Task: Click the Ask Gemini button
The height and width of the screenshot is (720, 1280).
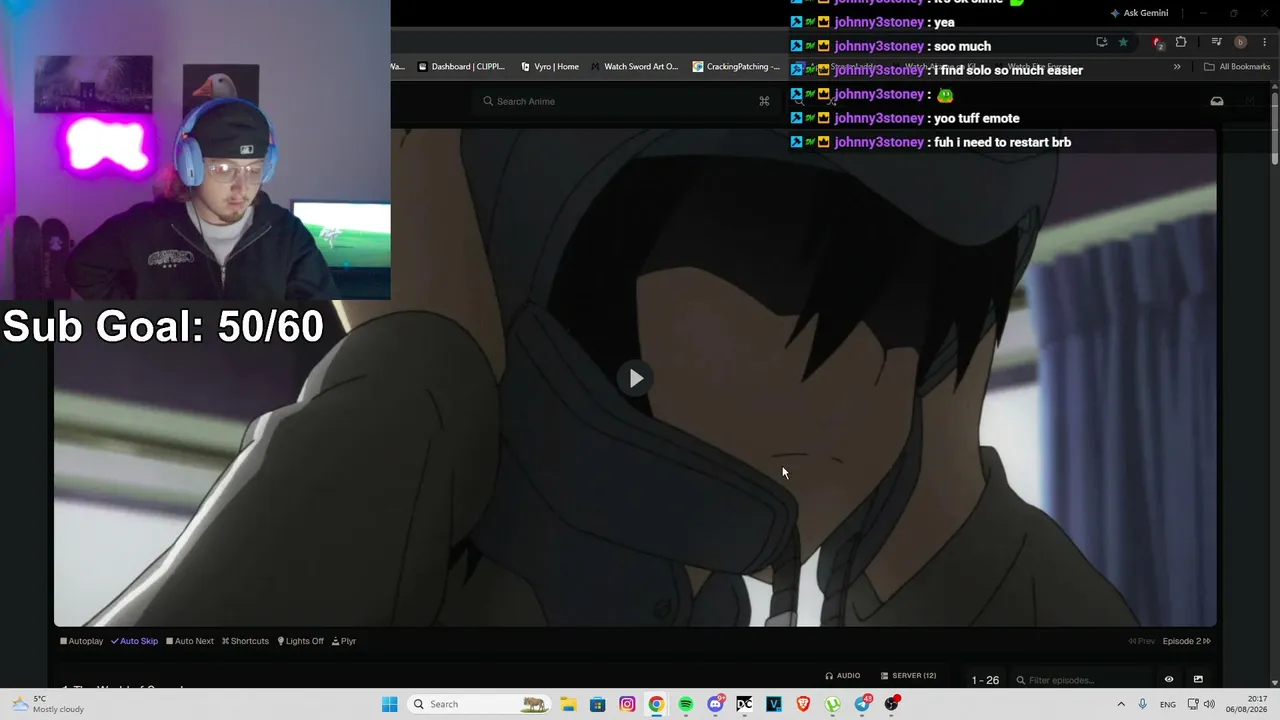Action: 1139,13
